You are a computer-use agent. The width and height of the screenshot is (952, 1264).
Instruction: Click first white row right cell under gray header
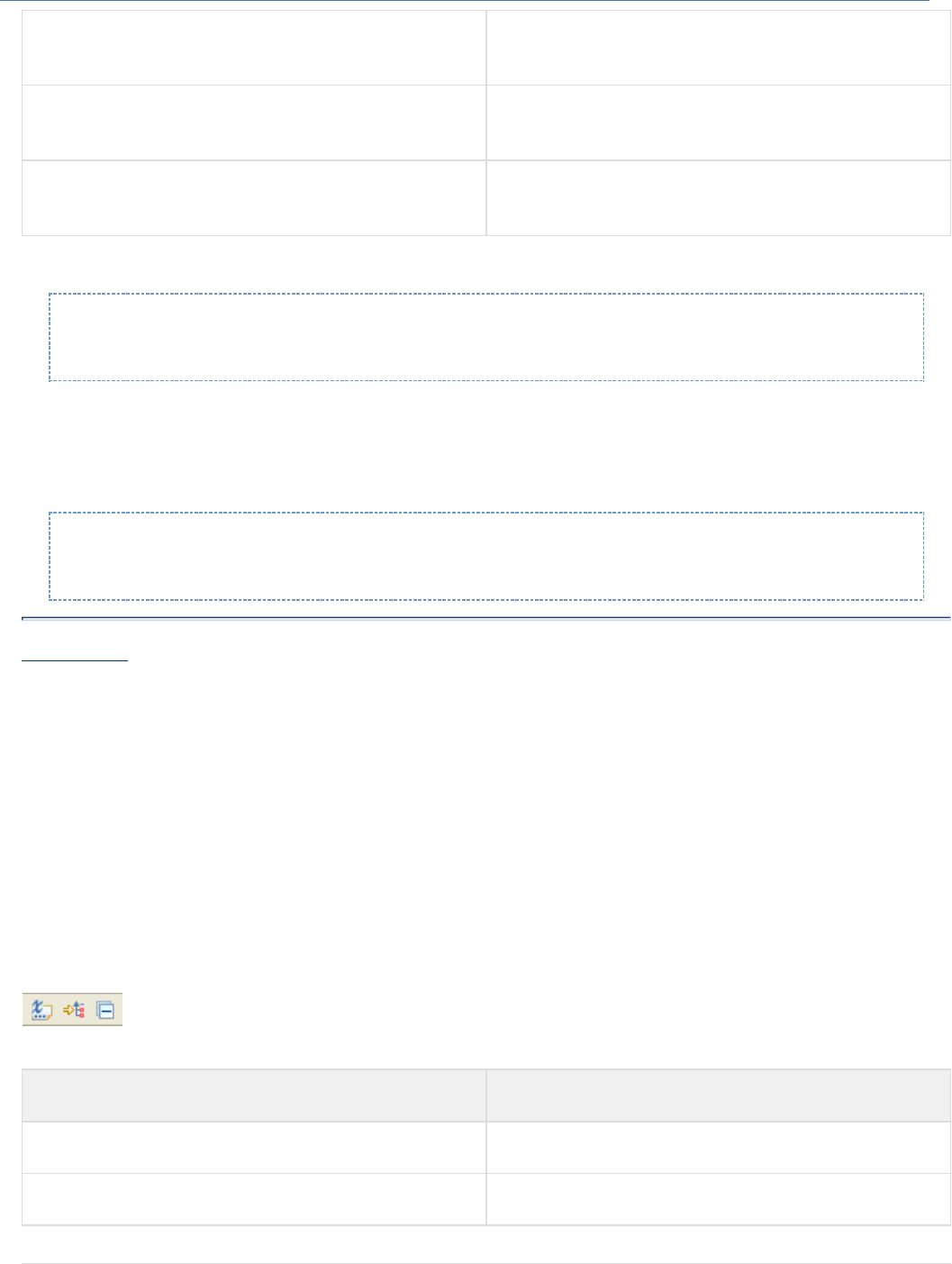click(x=718, y=1147)
